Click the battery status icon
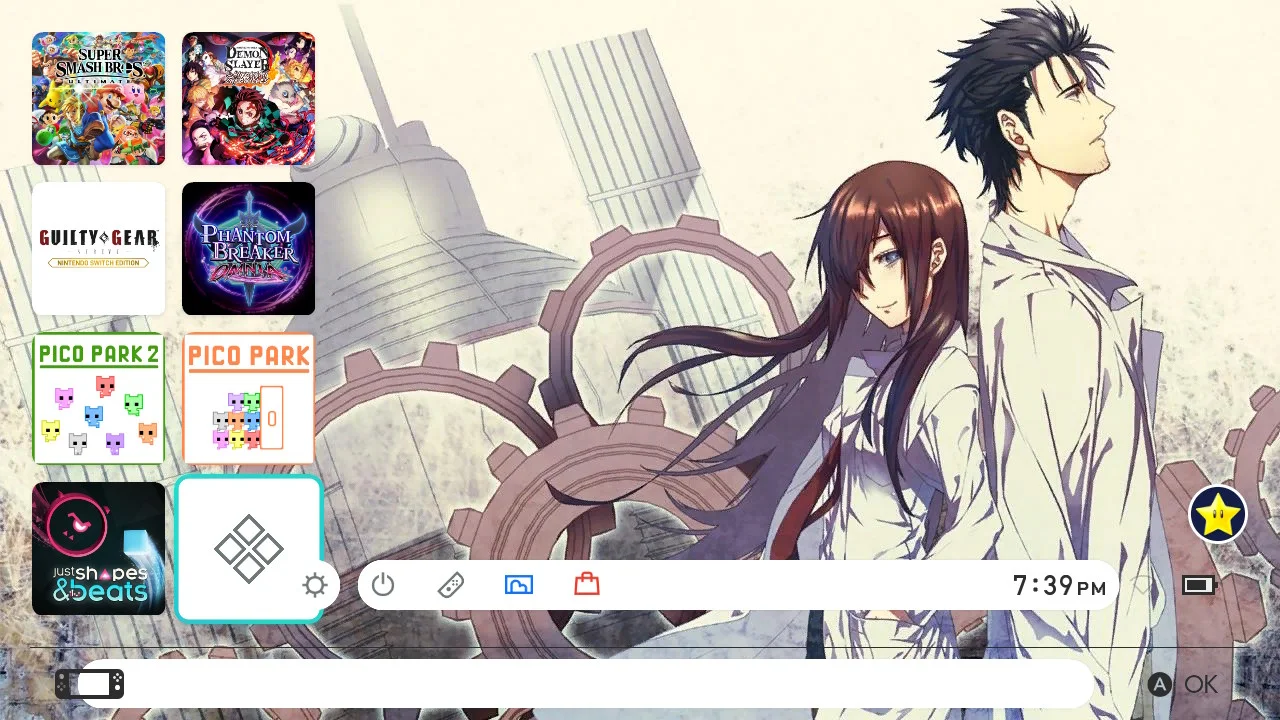 tap(1198, 585)
